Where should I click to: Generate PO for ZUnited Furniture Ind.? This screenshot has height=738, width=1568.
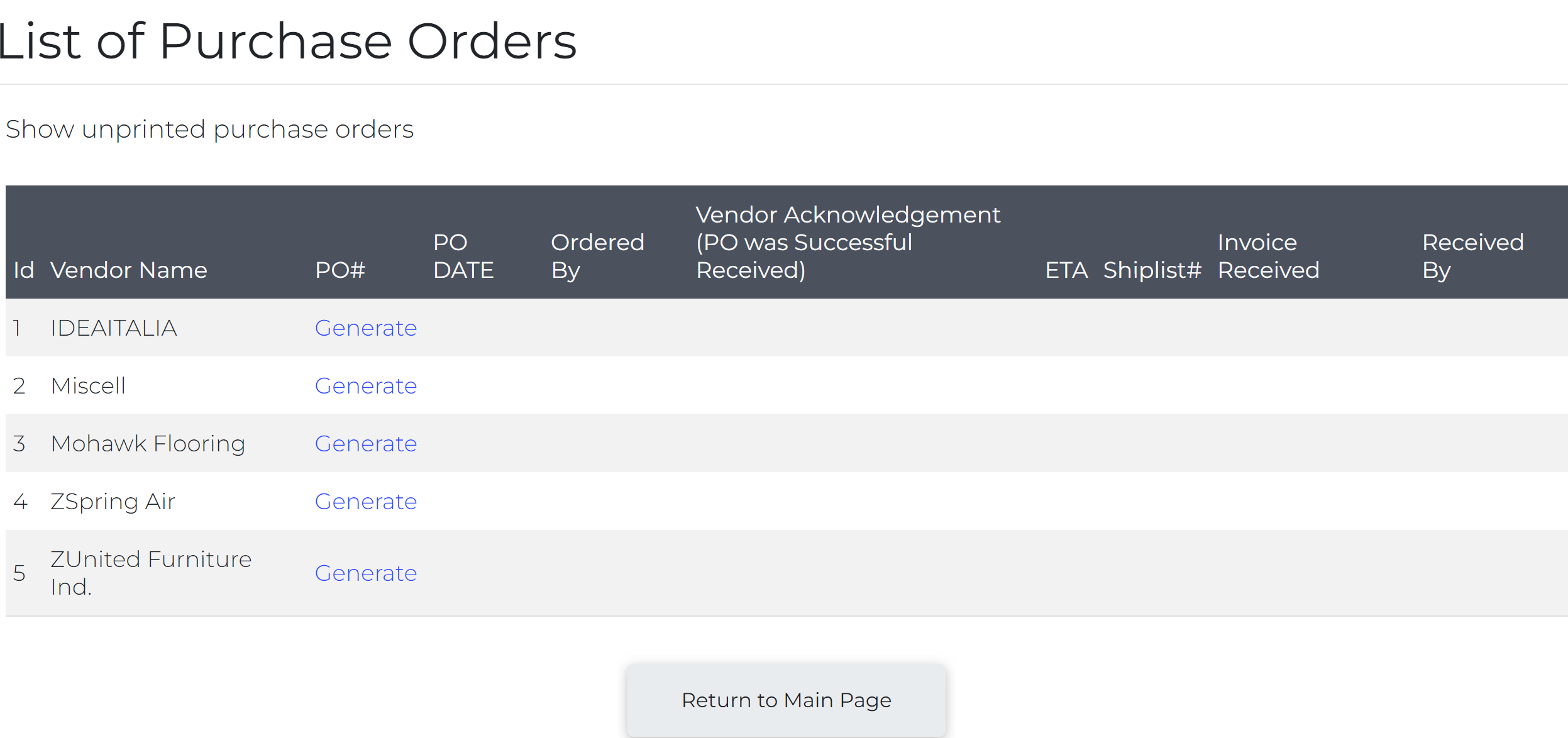pyautogui.click(x=365, y=573)
